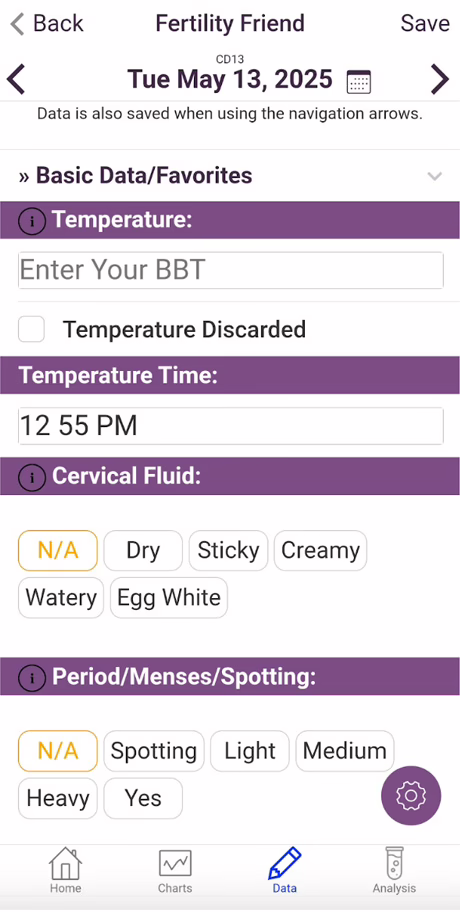Tap the Temperature info icon
This screenshot has width=460, height=912.
coord(32,221)
